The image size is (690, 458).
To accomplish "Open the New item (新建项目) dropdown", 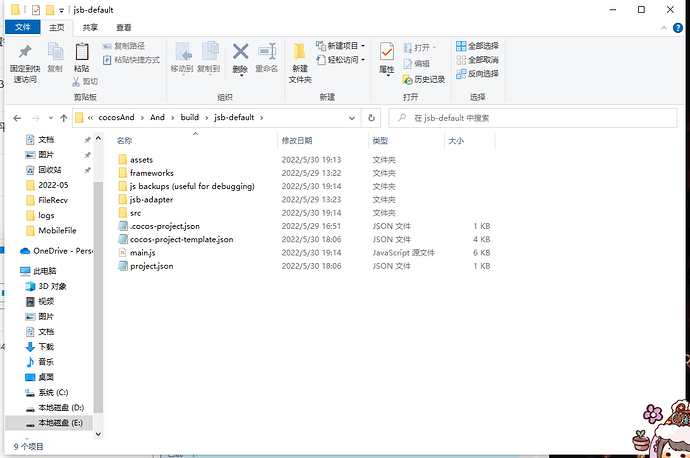I will pos(341,46).
